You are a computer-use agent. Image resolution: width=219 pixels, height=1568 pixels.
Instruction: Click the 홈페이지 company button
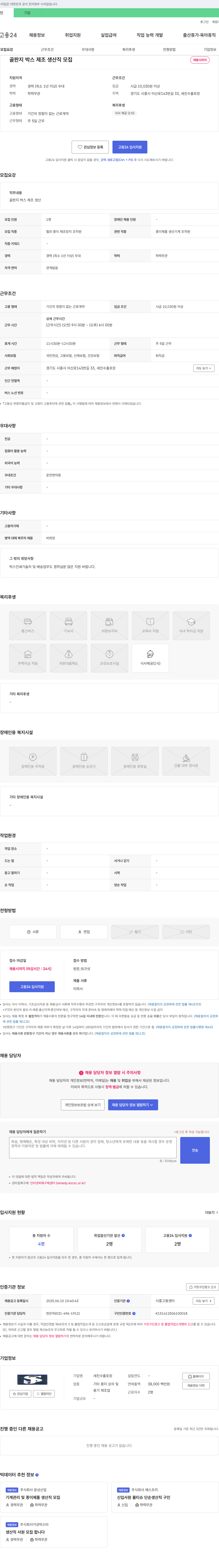(x=196, y=1376)
